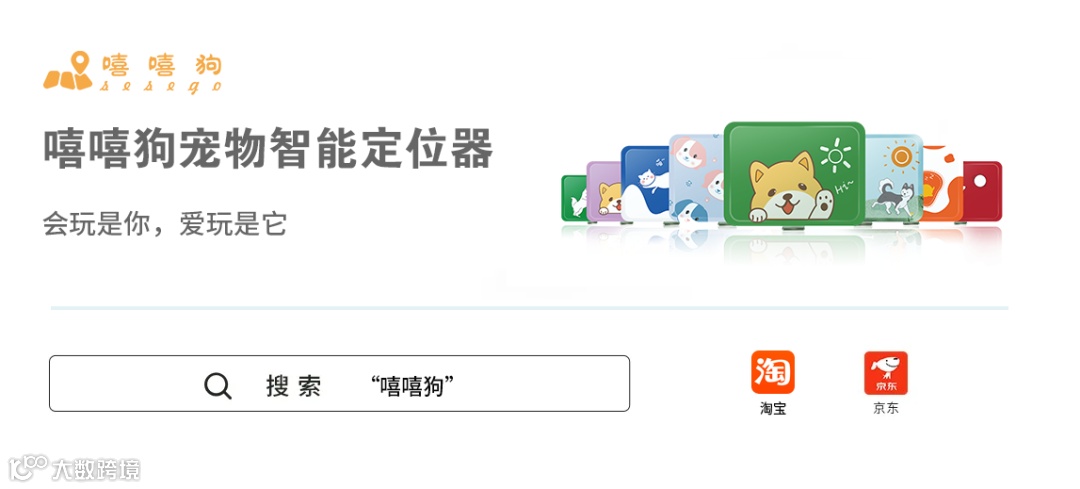
Task: Click the JD red dog app icon
Action: (x=886, y=373)
